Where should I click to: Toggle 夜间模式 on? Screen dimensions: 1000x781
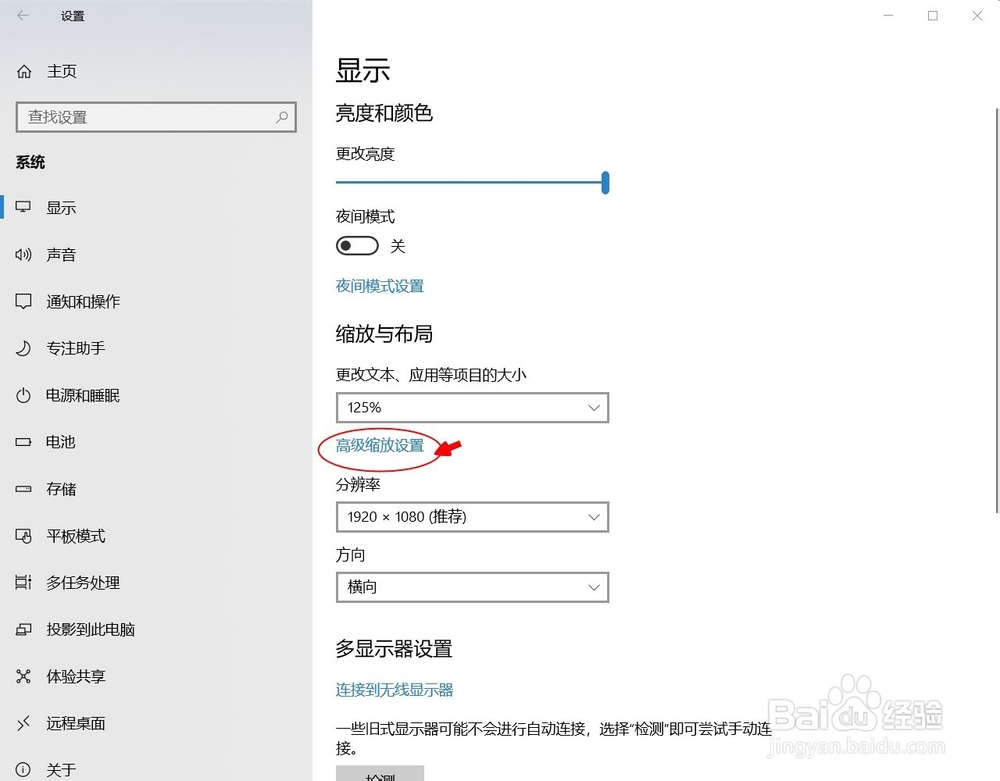click(357, 245)
